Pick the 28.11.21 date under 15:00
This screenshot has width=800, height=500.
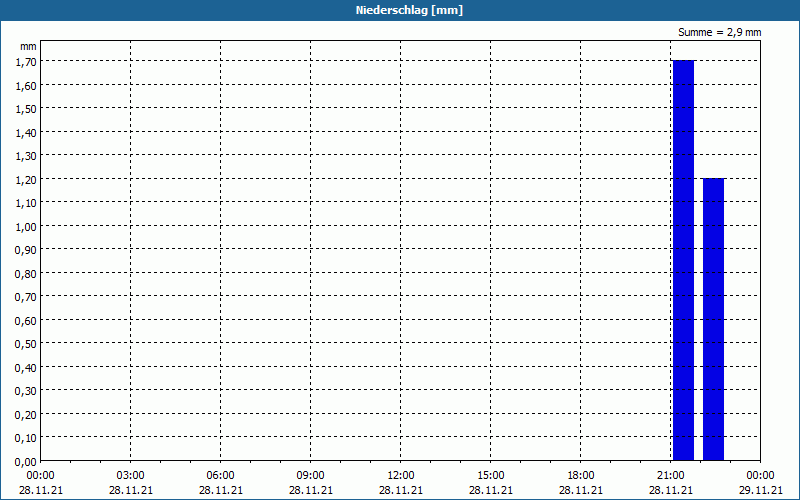491,490
